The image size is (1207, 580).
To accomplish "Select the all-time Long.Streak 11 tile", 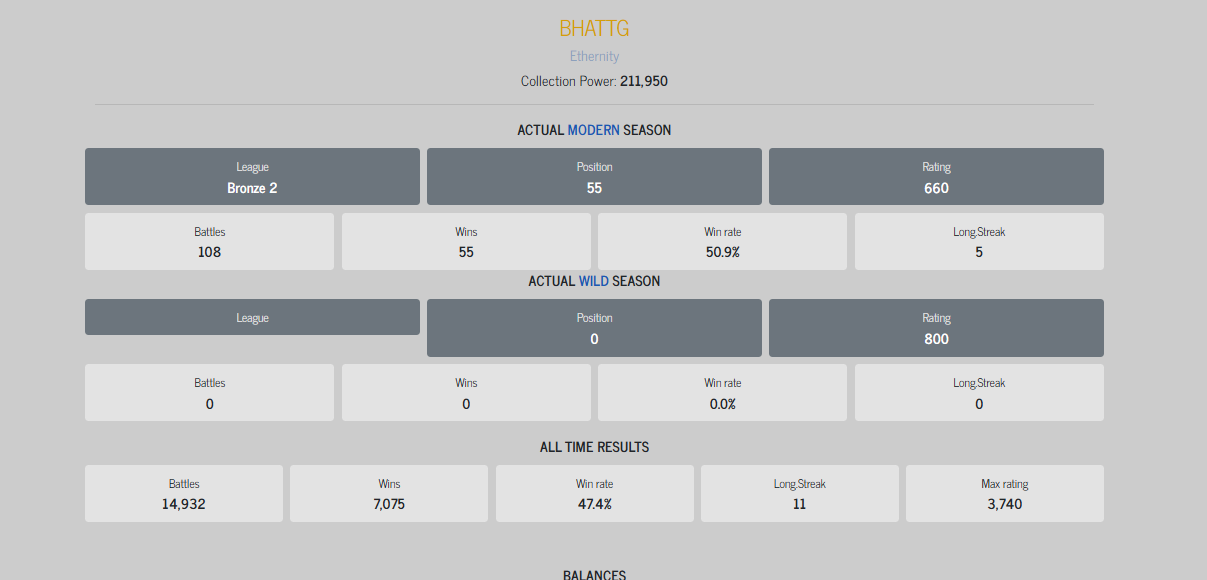I will [x=800, y=493].
